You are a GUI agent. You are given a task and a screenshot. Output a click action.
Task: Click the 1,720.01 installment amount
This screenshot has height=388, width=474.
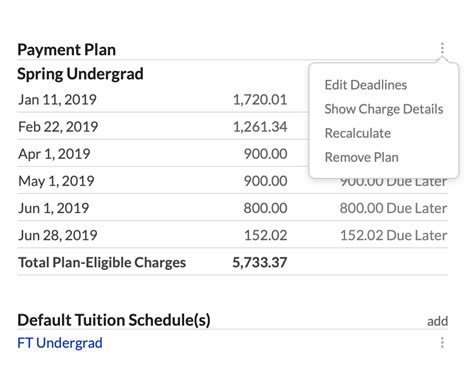tap(260, 100)
